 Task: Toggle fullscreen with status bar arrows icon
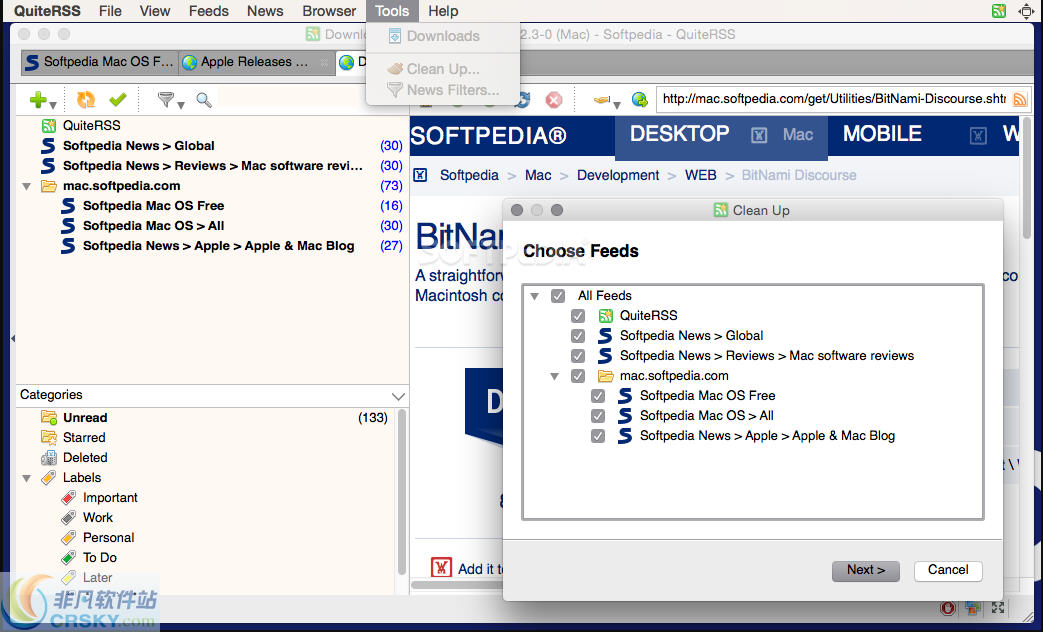[x=998, y=607]
